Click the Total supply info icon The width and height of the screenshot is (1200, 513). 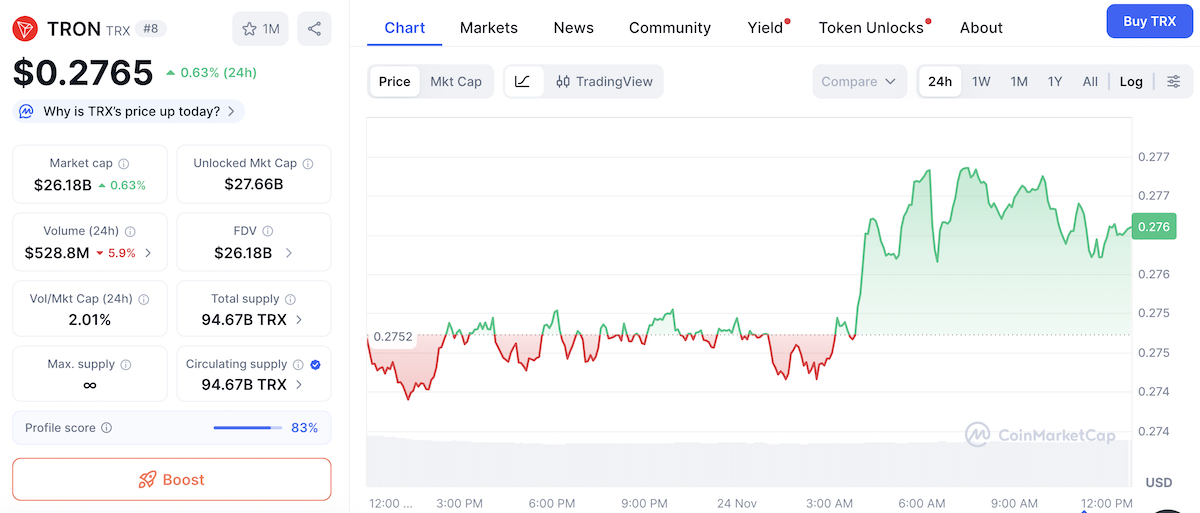290,299
